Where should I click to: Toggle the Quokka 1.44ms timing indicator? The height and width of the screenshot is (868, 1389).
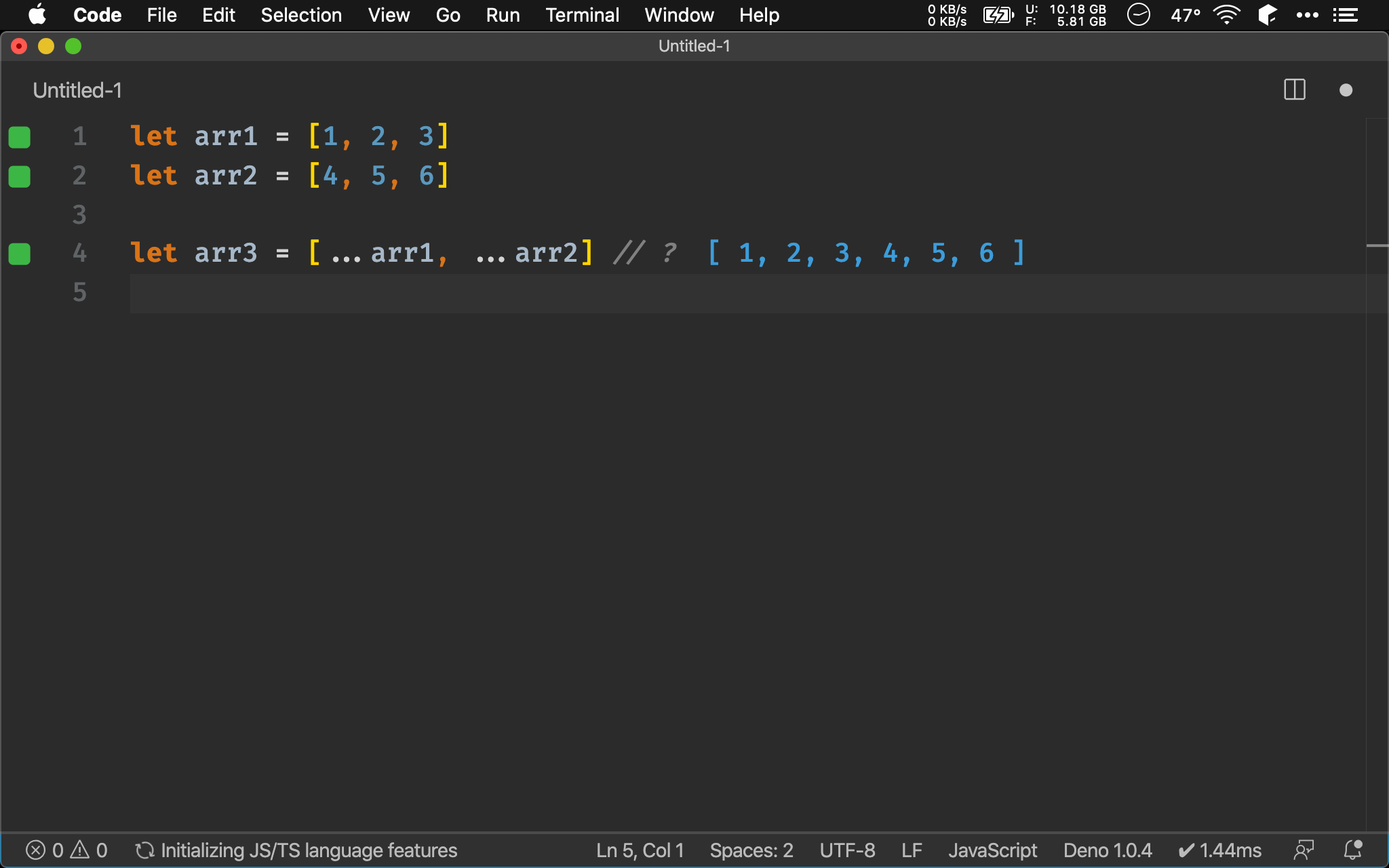point(1219,850)
